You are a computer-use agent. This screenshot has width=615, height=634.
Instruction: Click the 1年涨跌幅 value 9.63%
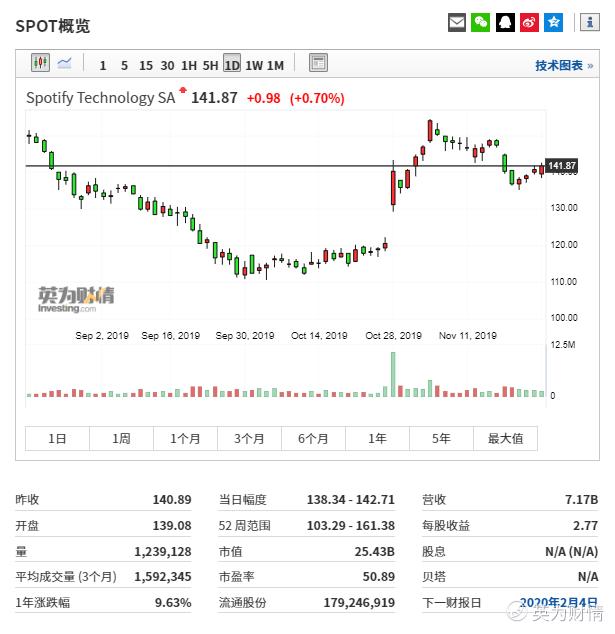[173, 602]
